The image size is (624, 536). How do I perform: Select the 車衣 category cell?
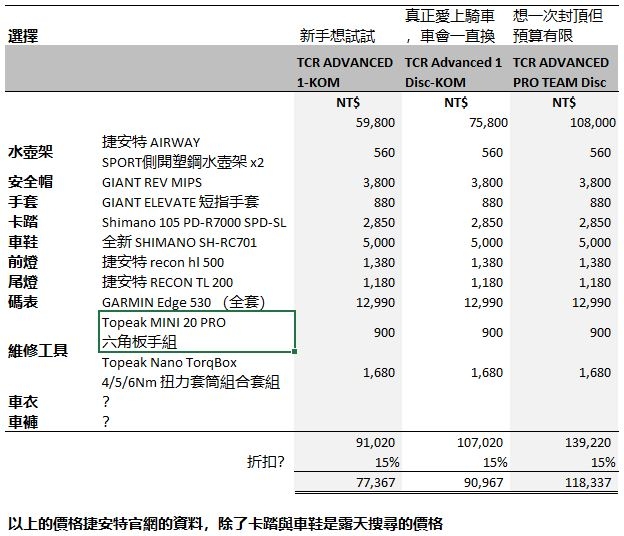(x=23, y=402)
